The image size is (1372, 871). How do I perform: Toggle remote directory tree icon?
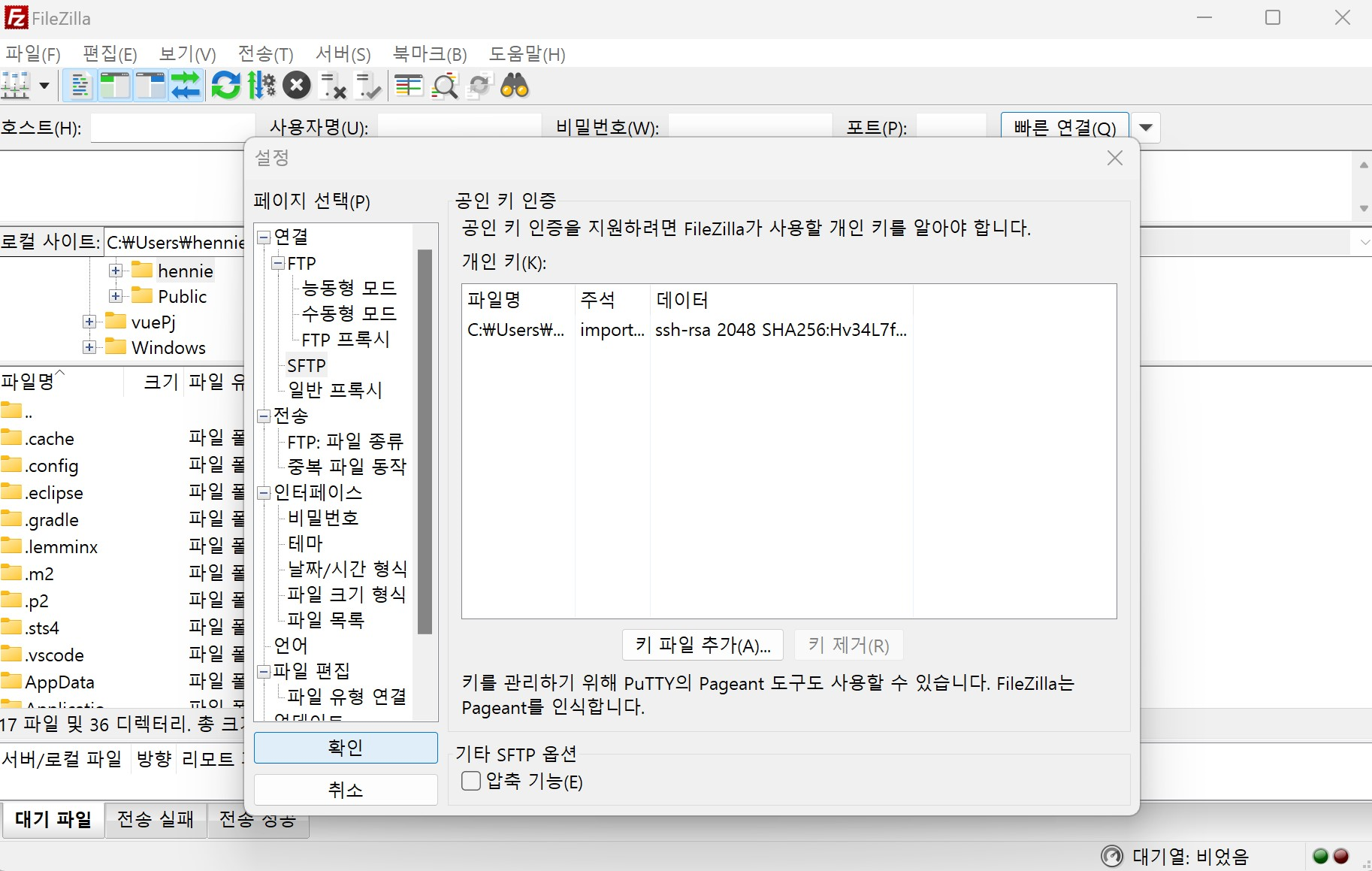tap(150, 86)
